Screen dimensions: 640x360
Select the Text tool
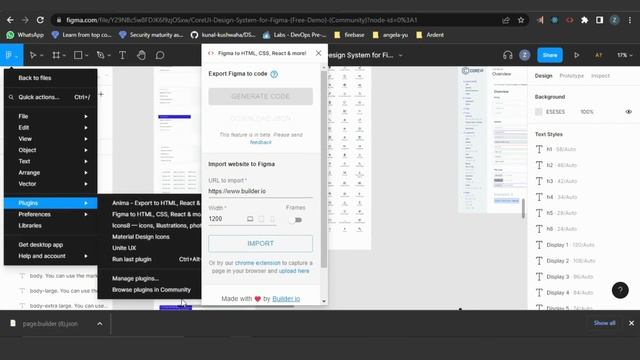click(122, 55)
